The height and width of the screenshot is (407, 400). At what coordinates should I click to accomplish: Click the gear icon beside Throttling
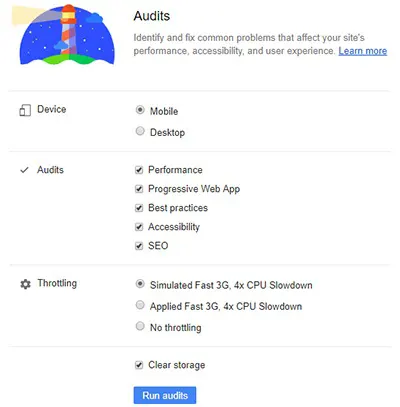(x=25, y=284)
